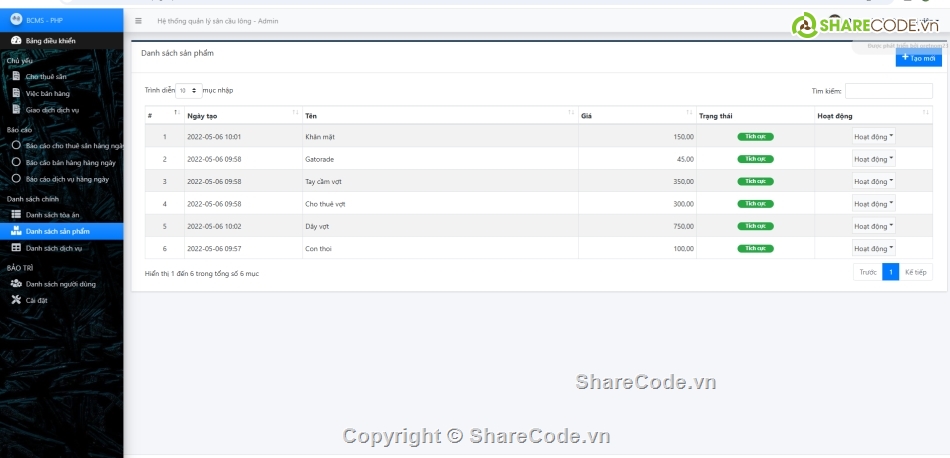This screenshot has width=950, height=458.
Task: Click the Danh sách dịch vụ table icon
Action: pyautogui.click(x=16, y=247)
